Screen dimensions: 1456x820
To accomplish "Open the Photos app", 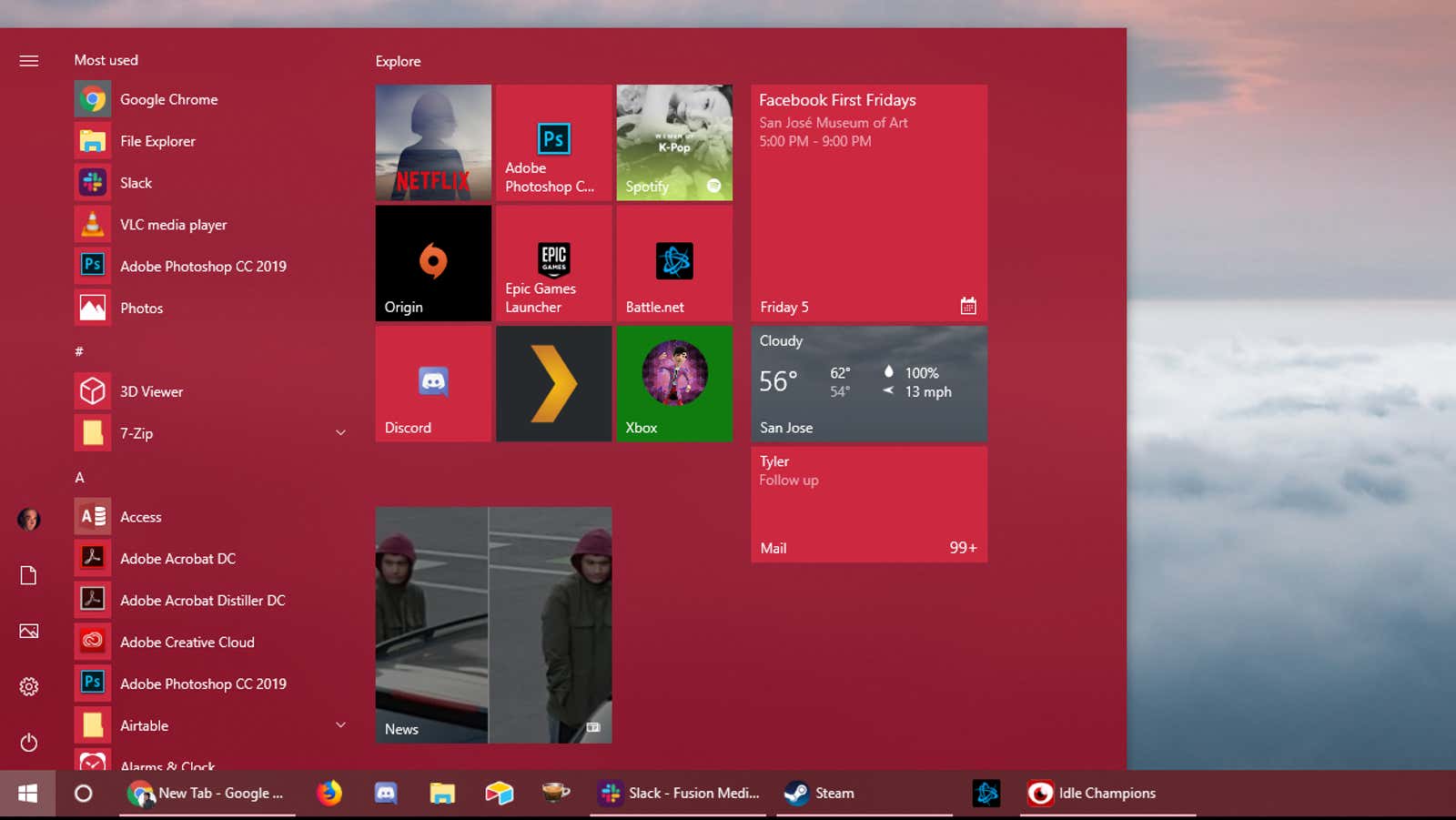I will [x=209, y=308].
